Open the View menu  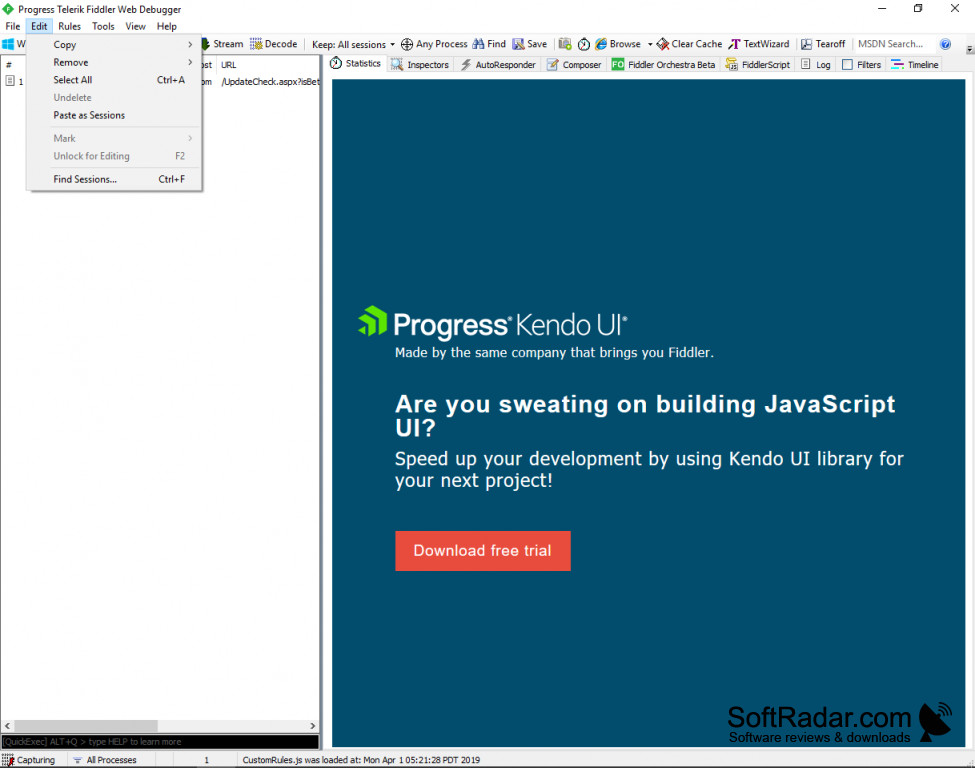click(x=136, y=26)
